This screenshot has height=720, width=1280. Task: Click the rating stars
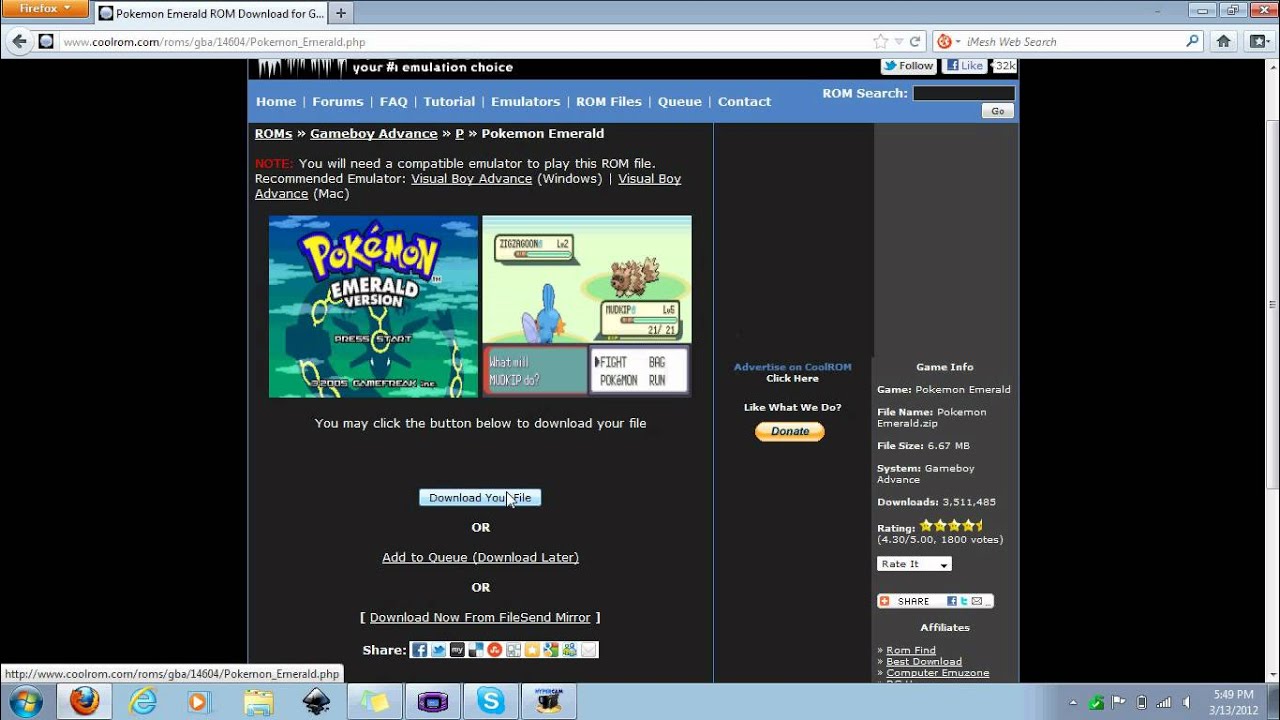(951, 526)
